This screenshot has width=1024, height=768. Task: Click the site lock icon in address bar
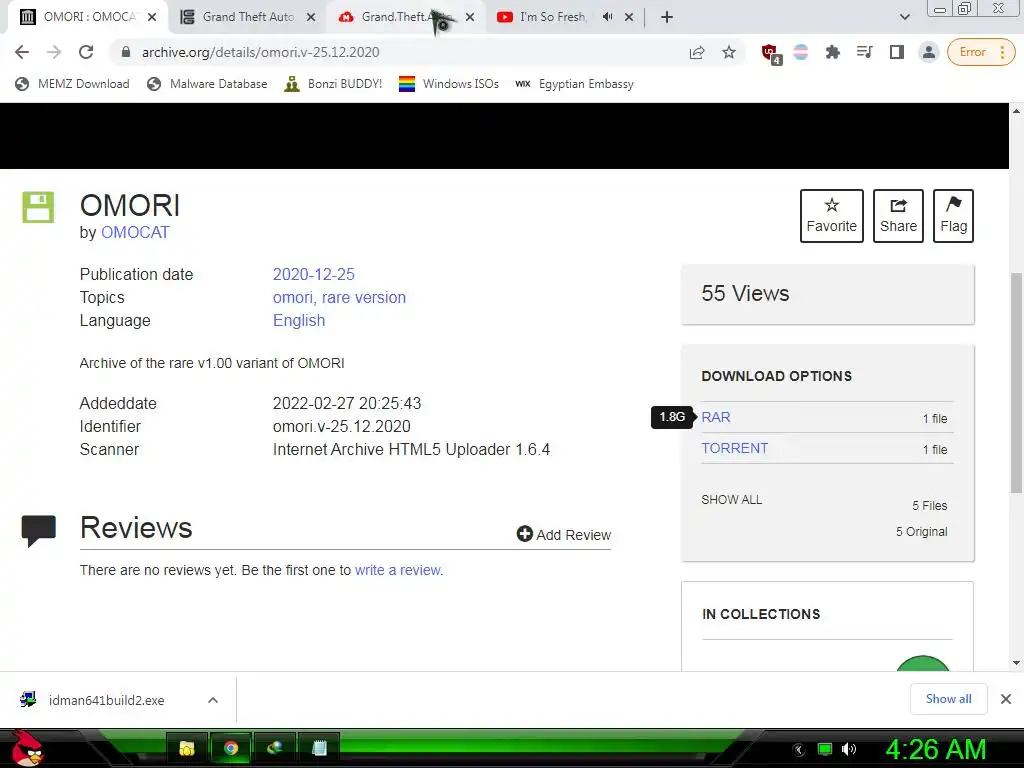(x=126, y=52)
